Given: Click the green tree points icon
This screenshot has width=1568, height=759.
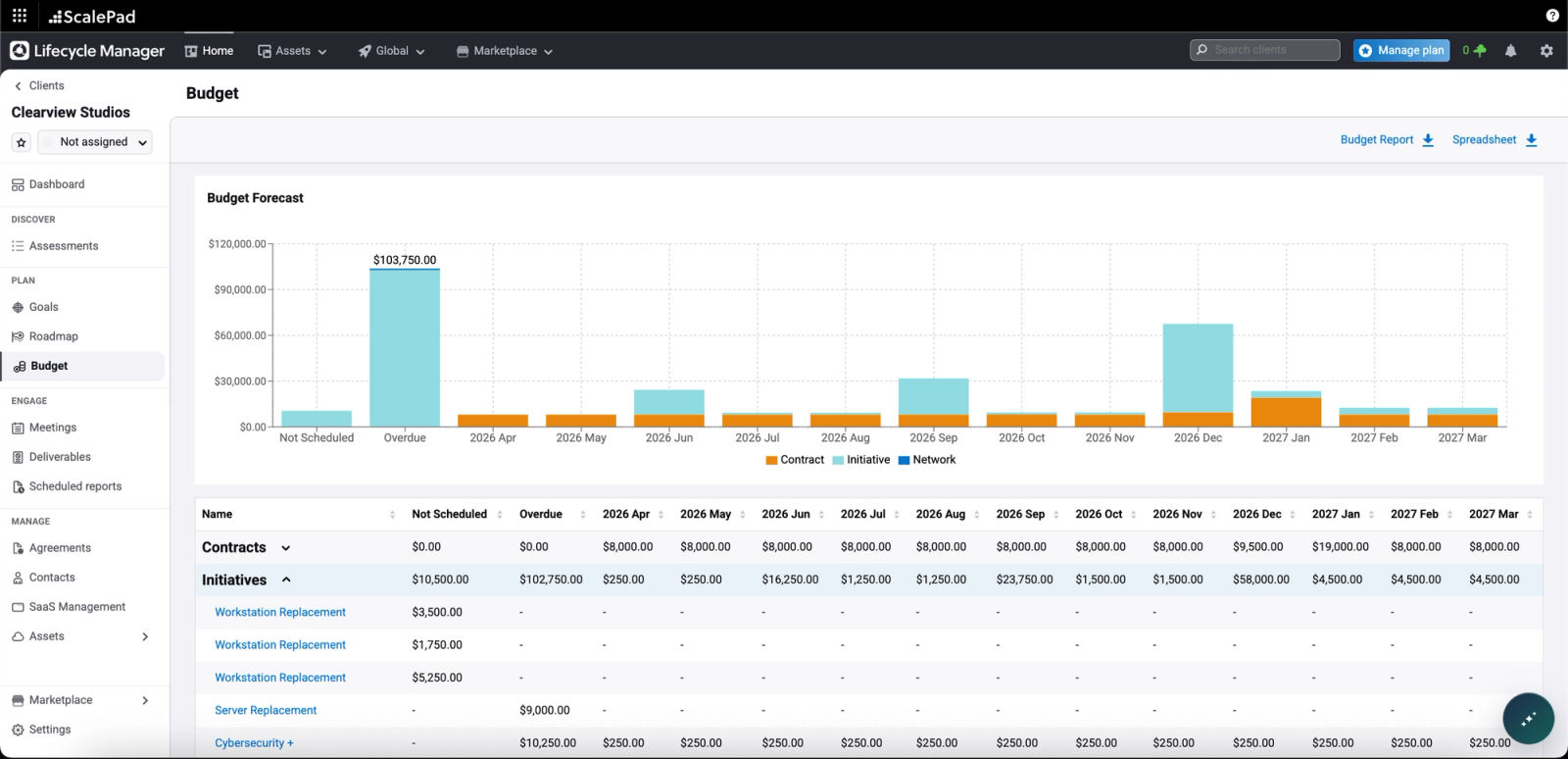Looking at the screenshot, I should (x=1480, y=50).
